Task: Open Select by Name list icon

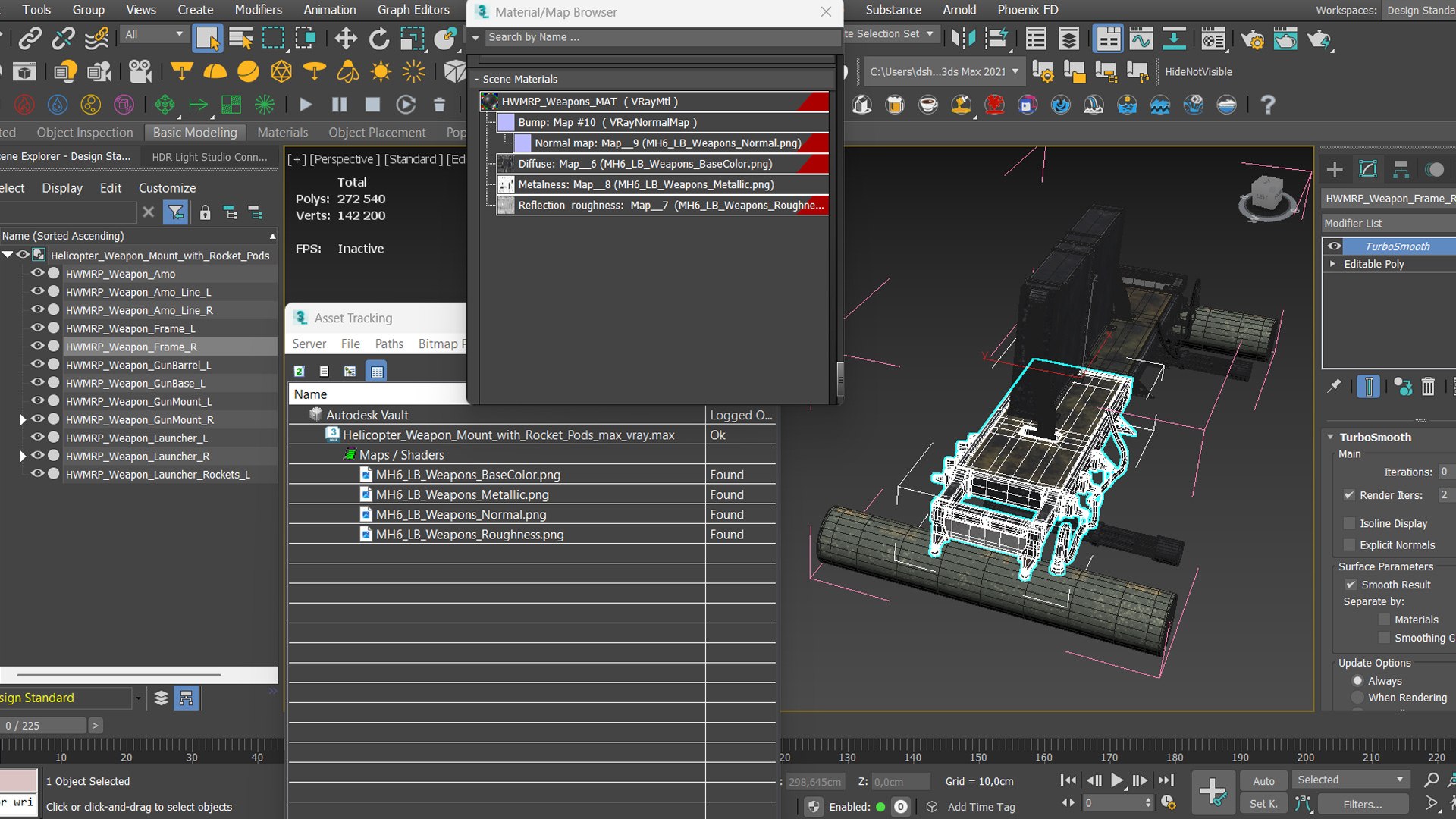Action: 241,38
